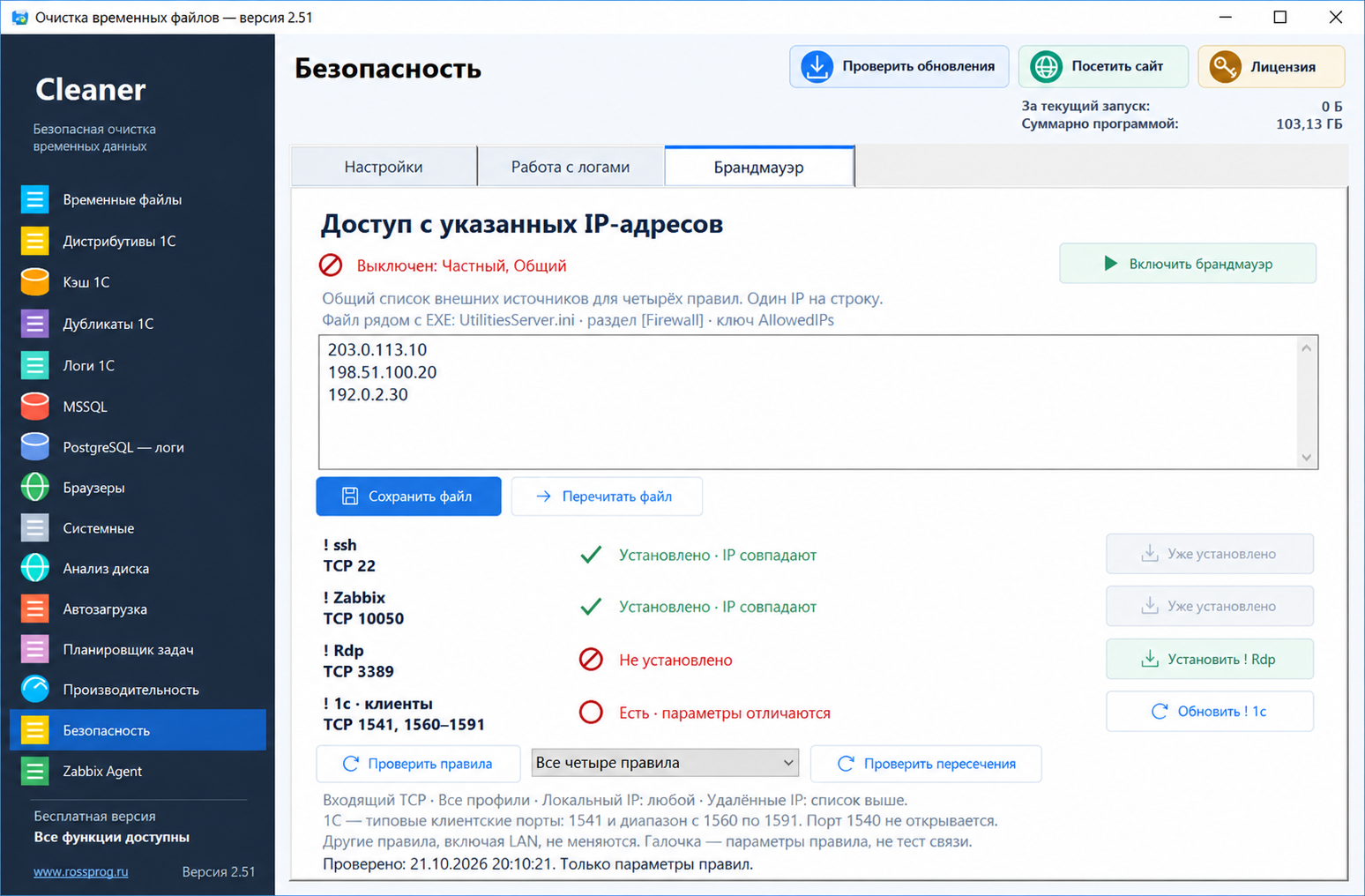Screen dimensions: 1365x896
Task: Click the IP list scrollbar down arrow
Action: pyautogui.click(x=1307, y=458)
